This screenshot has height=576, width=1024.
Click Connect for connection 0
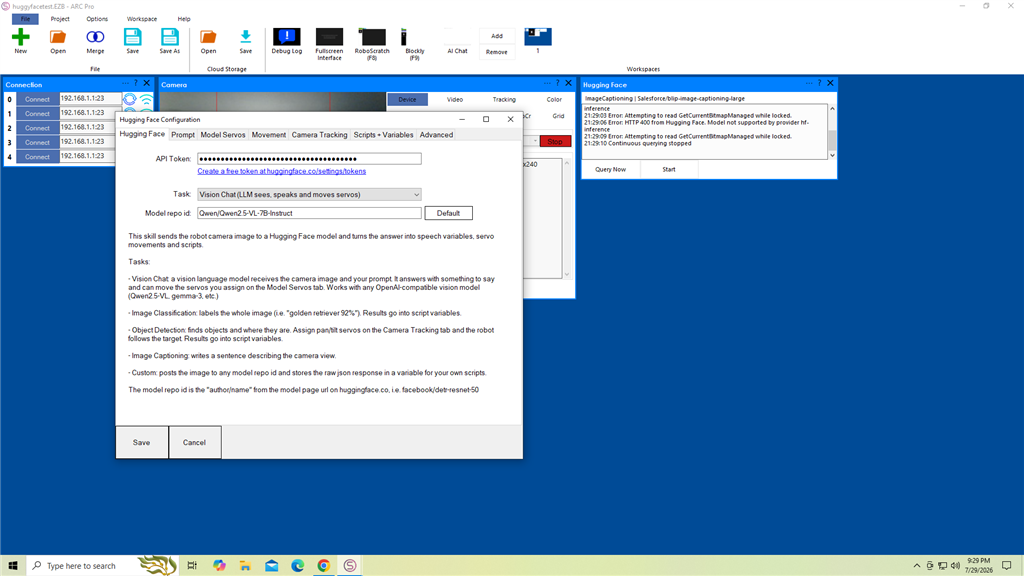[37, 99]
